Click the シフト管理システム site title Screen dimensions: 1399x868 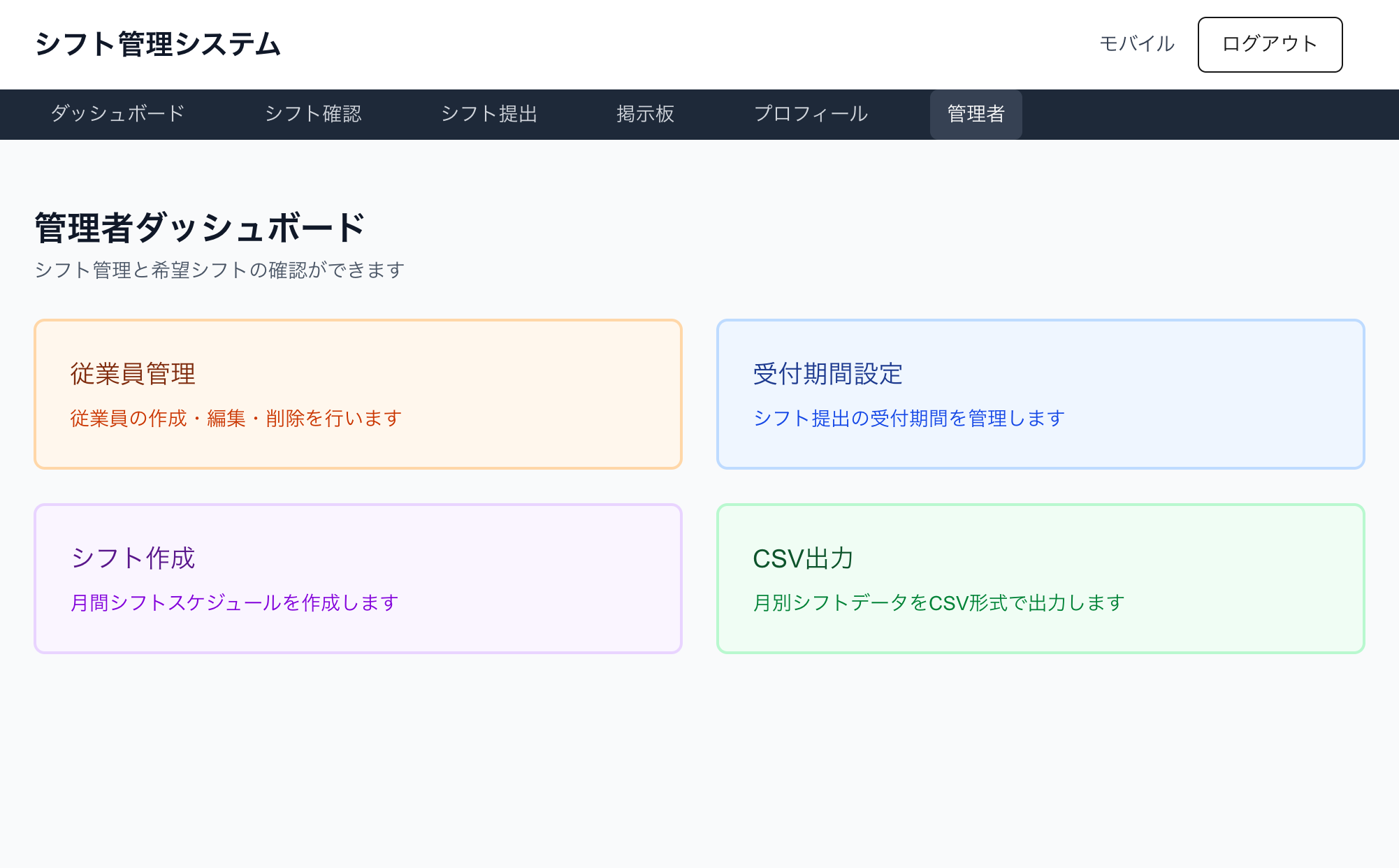tap(158, 45)
